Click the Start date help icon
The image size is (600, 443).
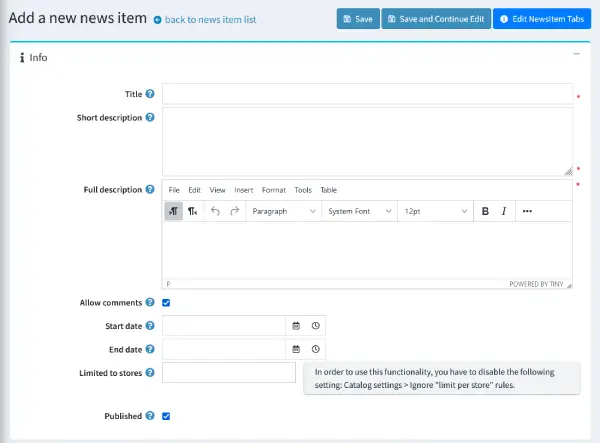150,326
